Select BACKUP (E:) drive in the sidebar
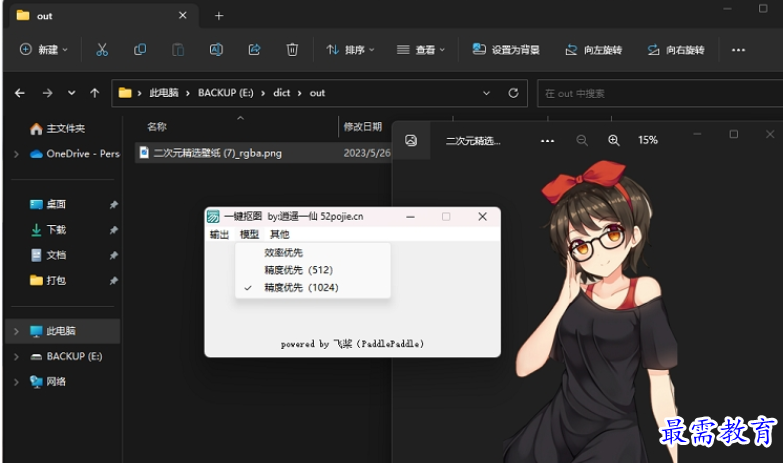783x463 pixels. click(66, 357)
